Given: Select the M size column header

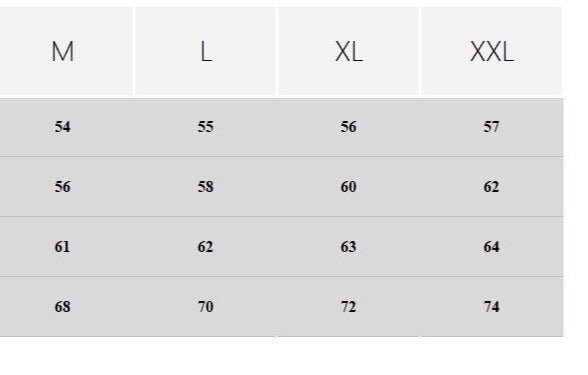Looking at the screenshot, I should click(63, 51).
